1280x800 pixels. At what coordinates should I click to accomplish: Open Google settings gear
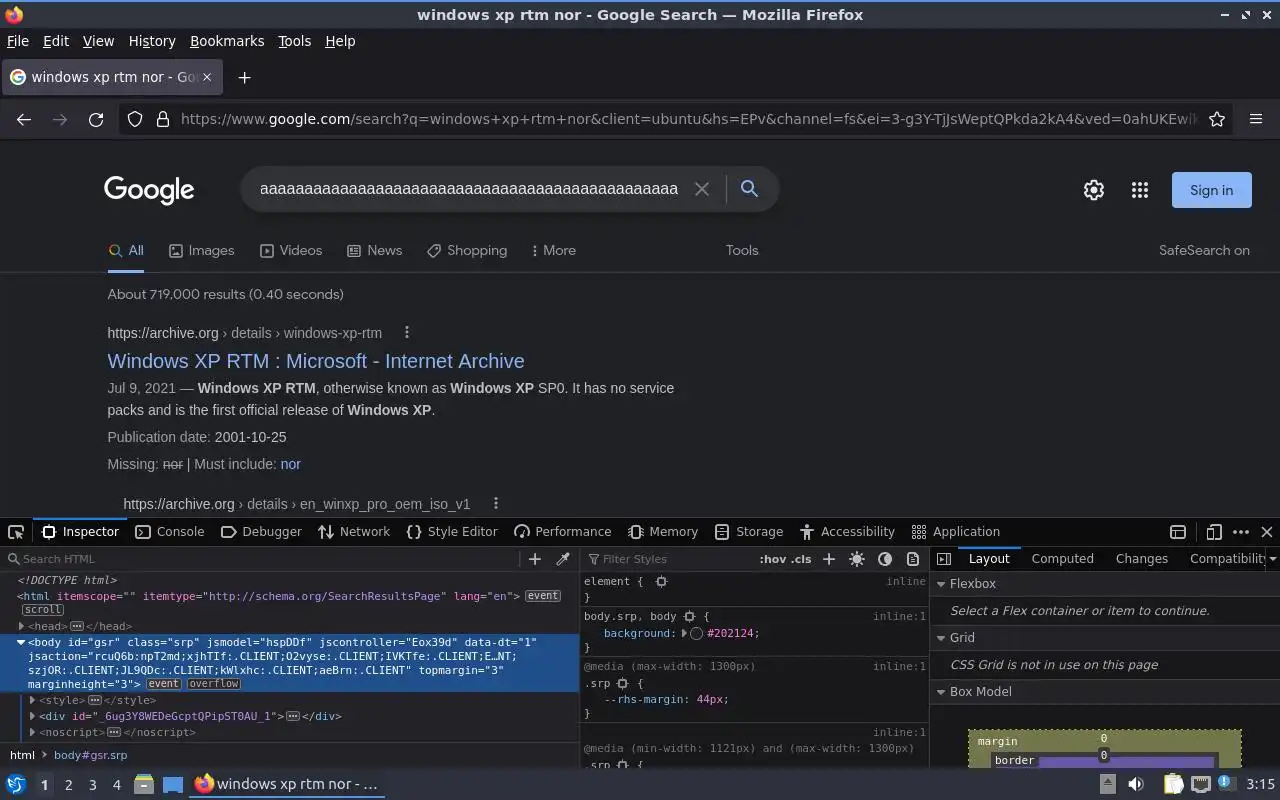[1094, 190]
